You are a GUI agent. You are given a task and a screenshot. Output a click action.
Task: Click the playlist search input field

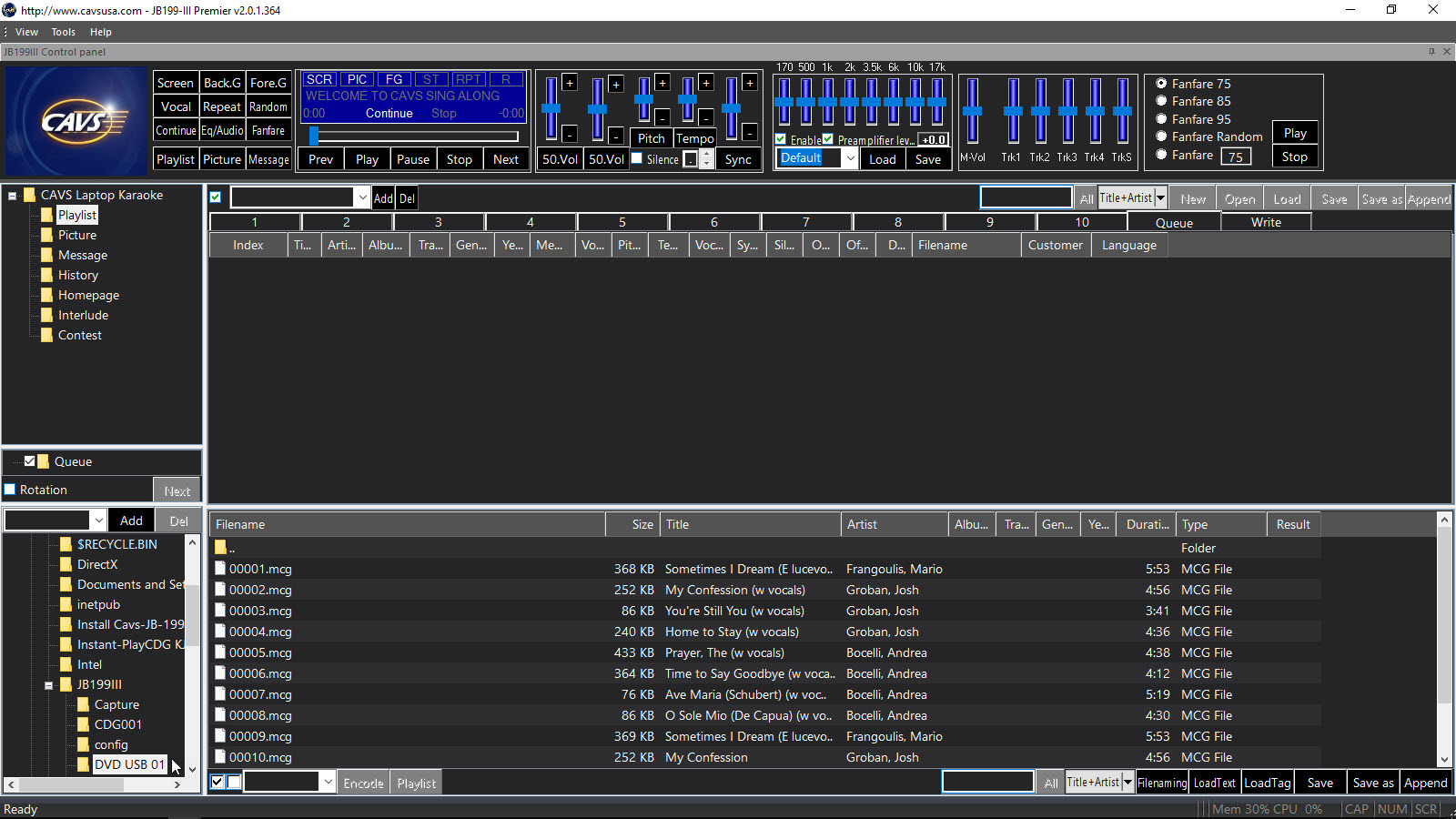[x=1026, y=197]
